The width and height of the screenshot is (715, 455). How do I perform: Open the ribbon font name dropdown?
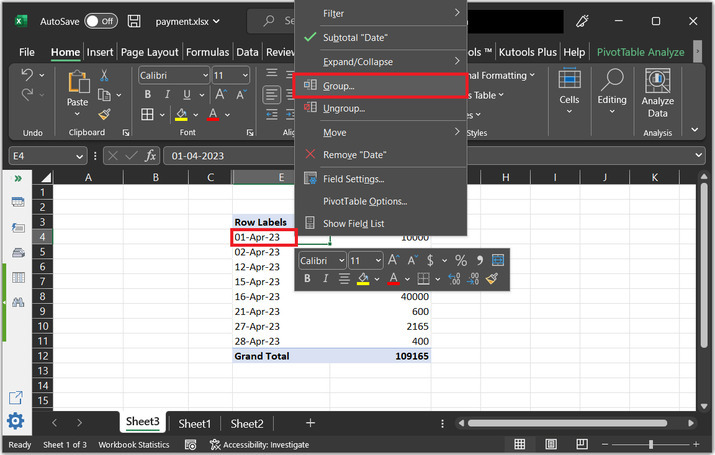pyautogui.click(x=205, y=76)
